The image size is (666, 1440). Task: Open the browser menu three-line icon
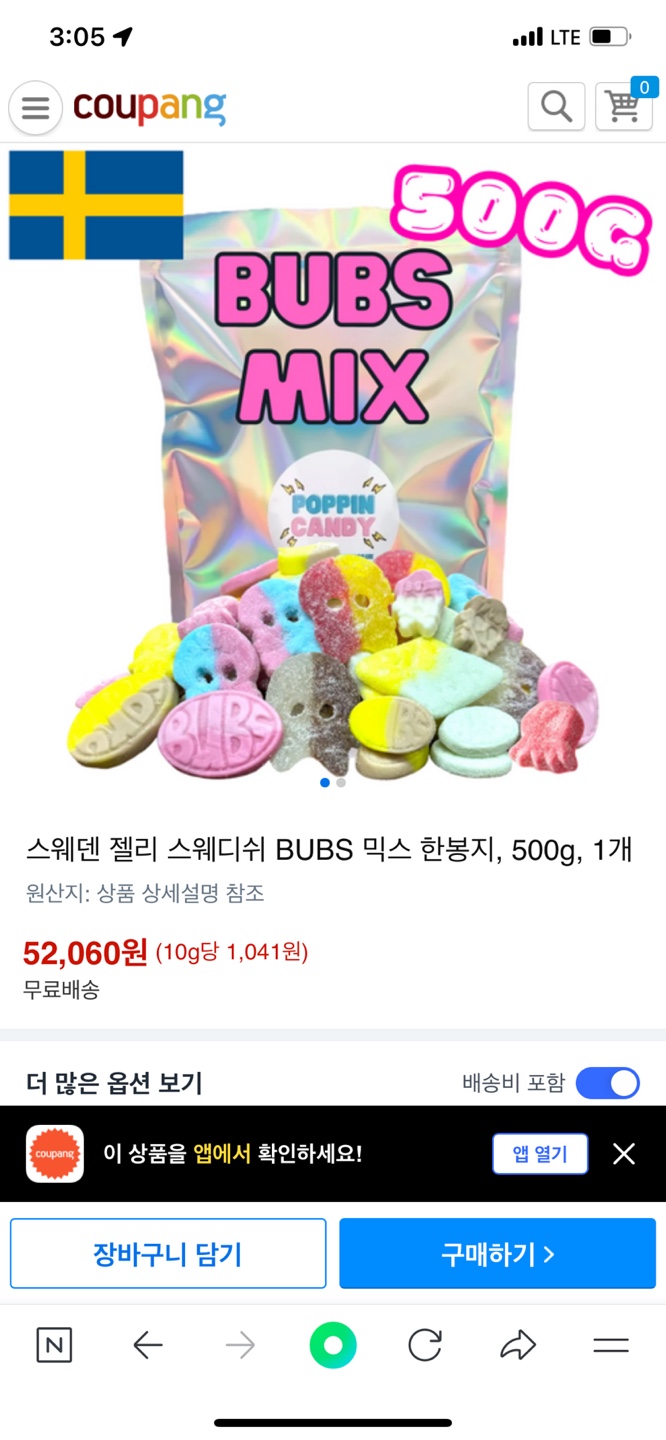[x=611, y=1346]
